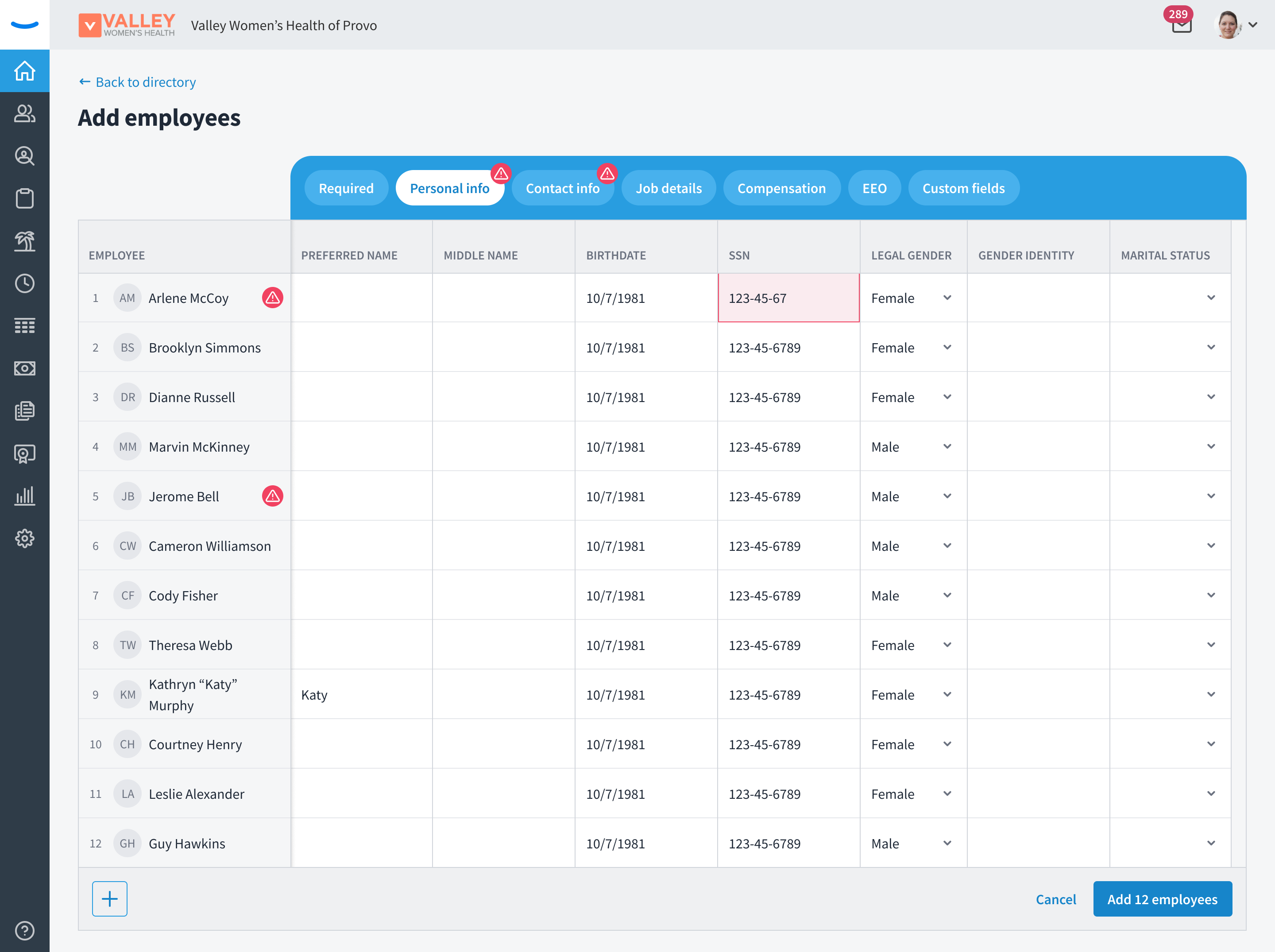Open the payroll money icon

25,368
